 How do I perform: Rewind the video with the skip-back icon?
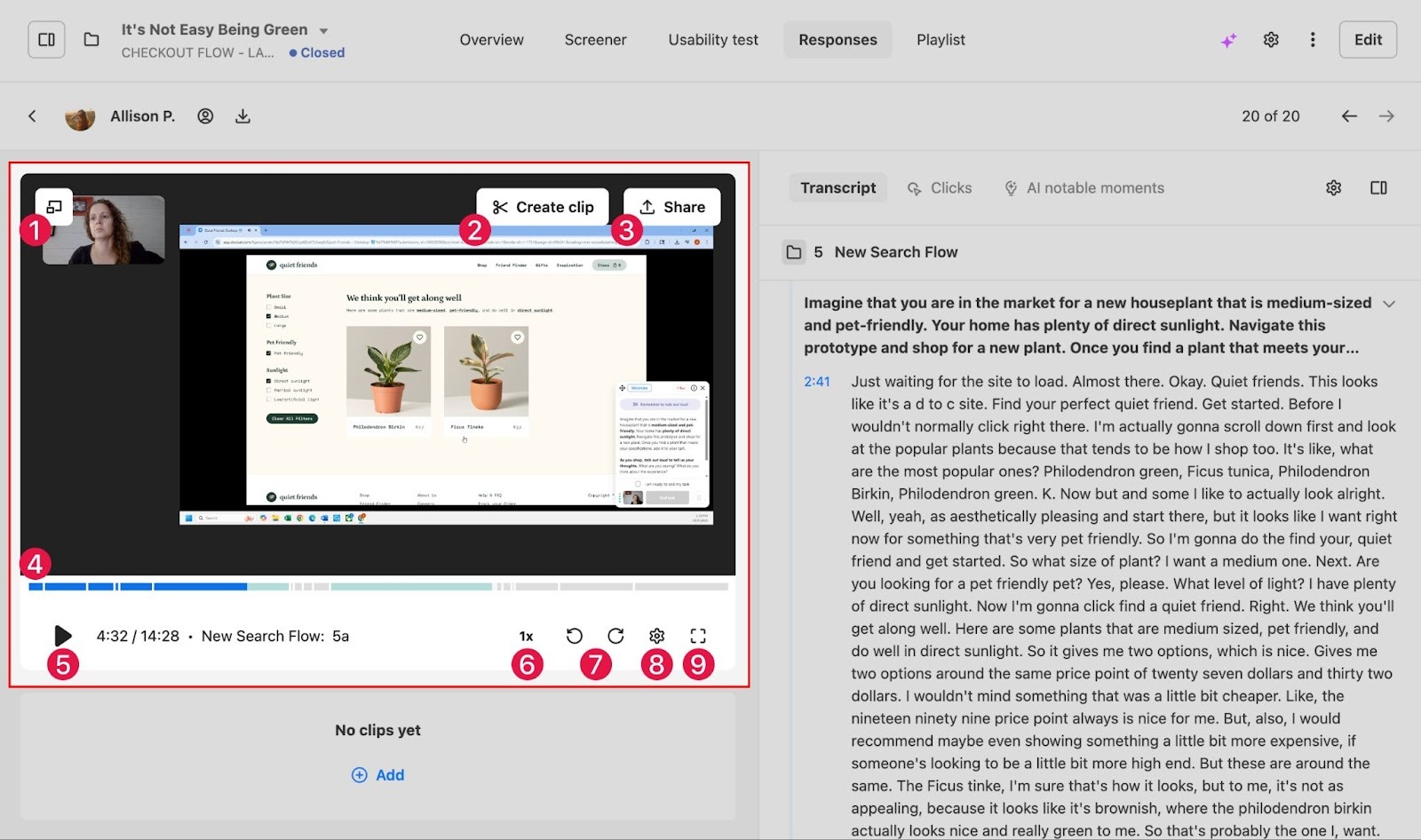coord(575,636)
